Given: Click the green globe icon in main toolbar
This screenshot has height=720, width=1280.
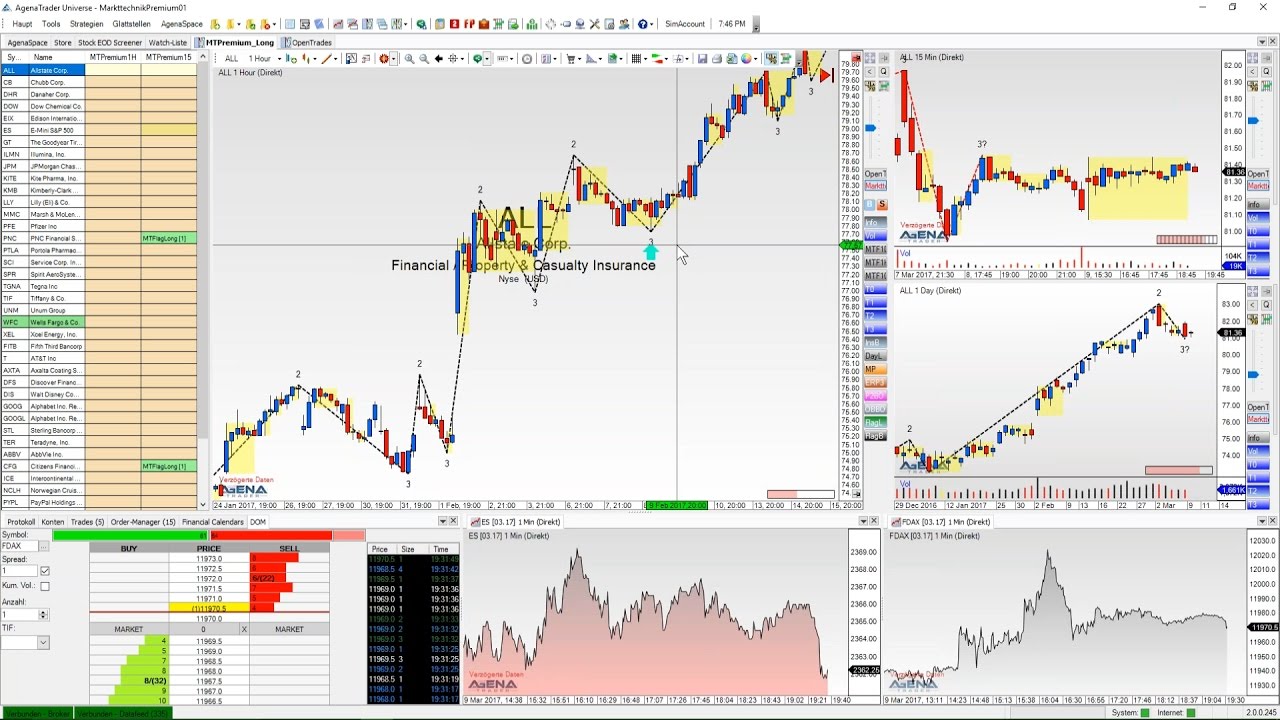Looking at the screenshot, I should 421,24.
